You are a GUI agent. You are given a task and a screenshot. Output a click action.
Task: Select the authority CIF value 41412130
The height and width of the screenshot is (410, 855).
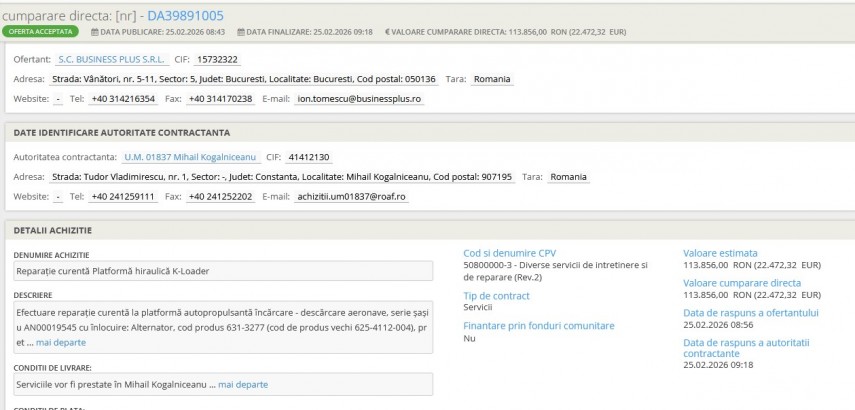click(x=308, y=157)
